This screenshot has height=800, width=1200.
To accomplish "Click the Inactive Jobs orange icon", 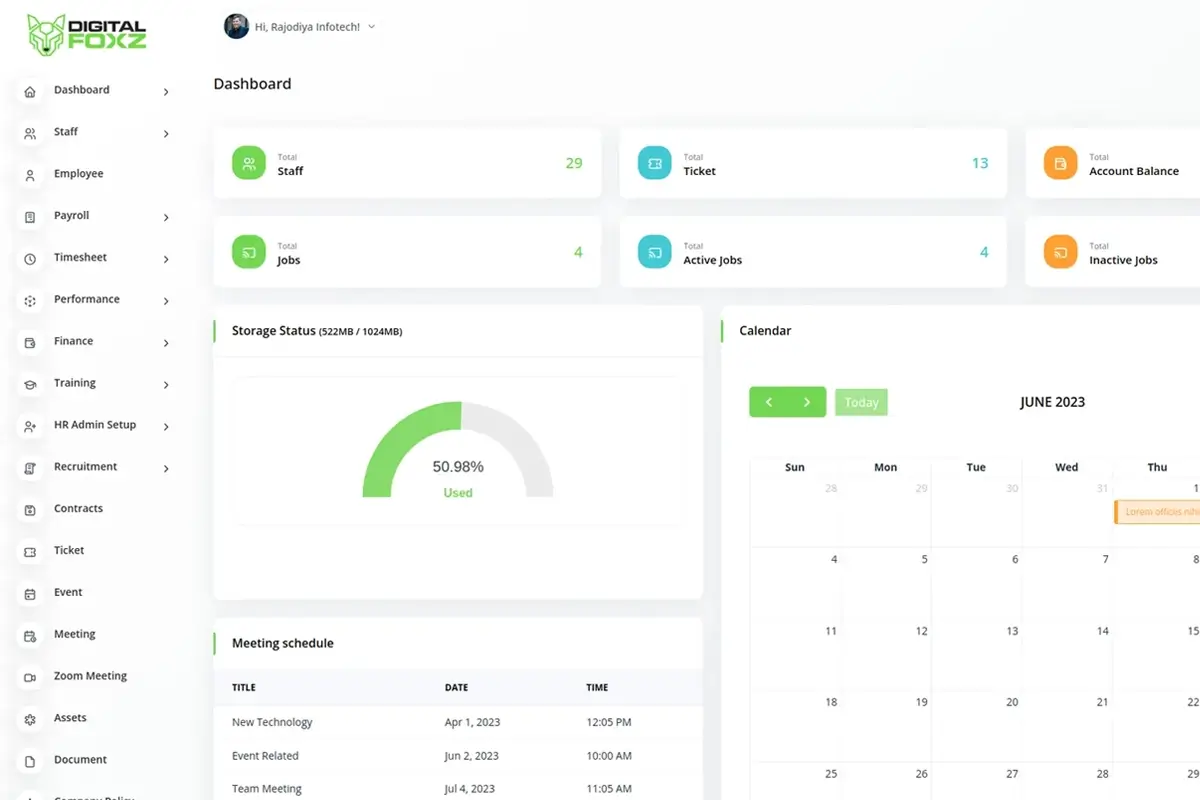I will pos(1060,252).
